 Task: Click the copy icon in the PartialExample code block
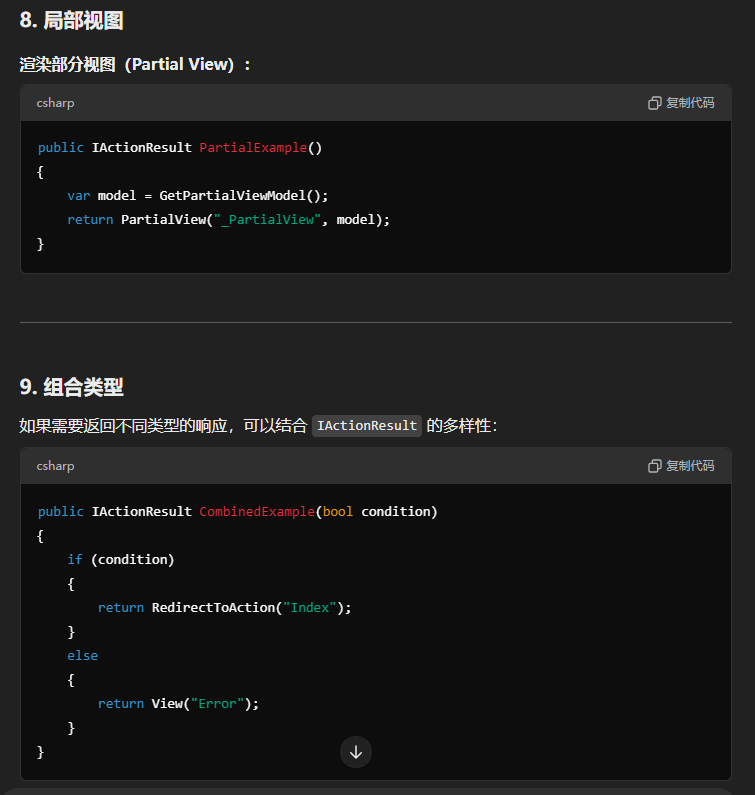click(655, 103)
